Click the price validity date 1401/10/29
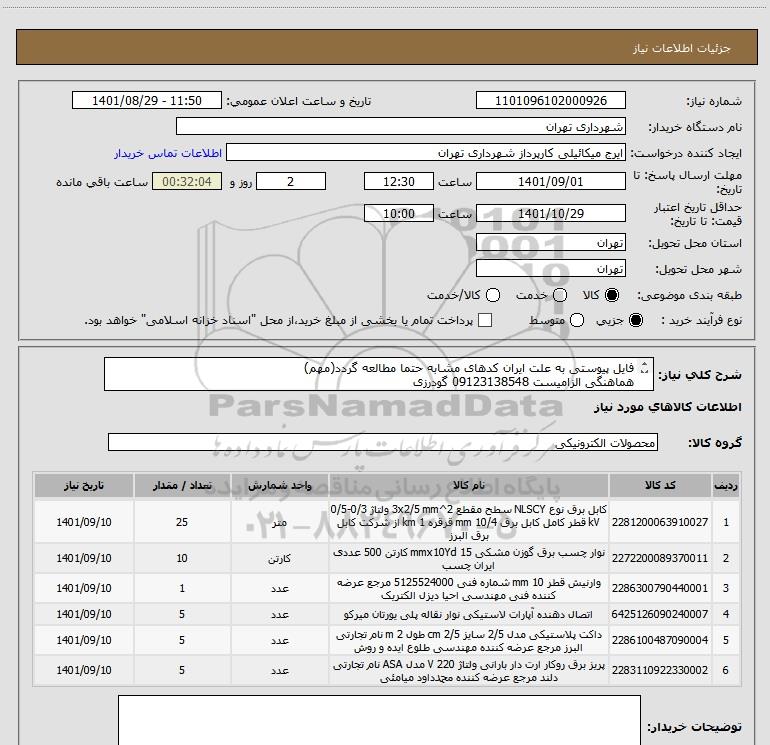This screenshot has width=770, height=745. (x=550, y=214)
